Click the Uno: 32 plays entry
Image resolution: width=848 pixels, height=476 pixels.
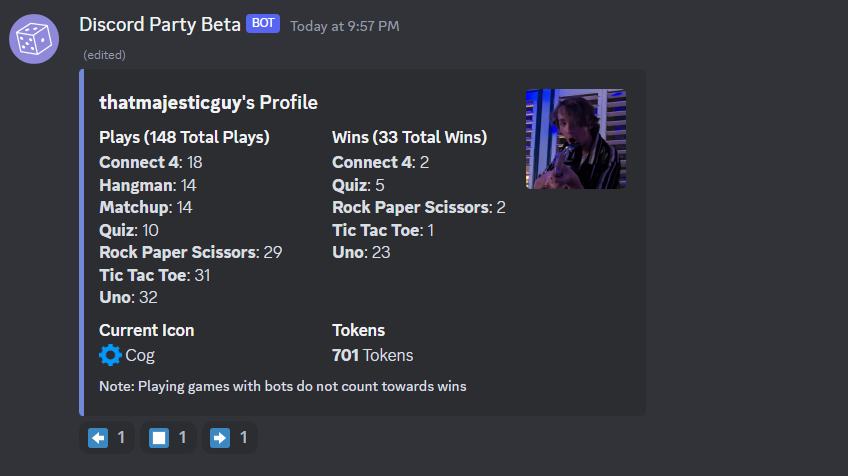coord(128,298)
